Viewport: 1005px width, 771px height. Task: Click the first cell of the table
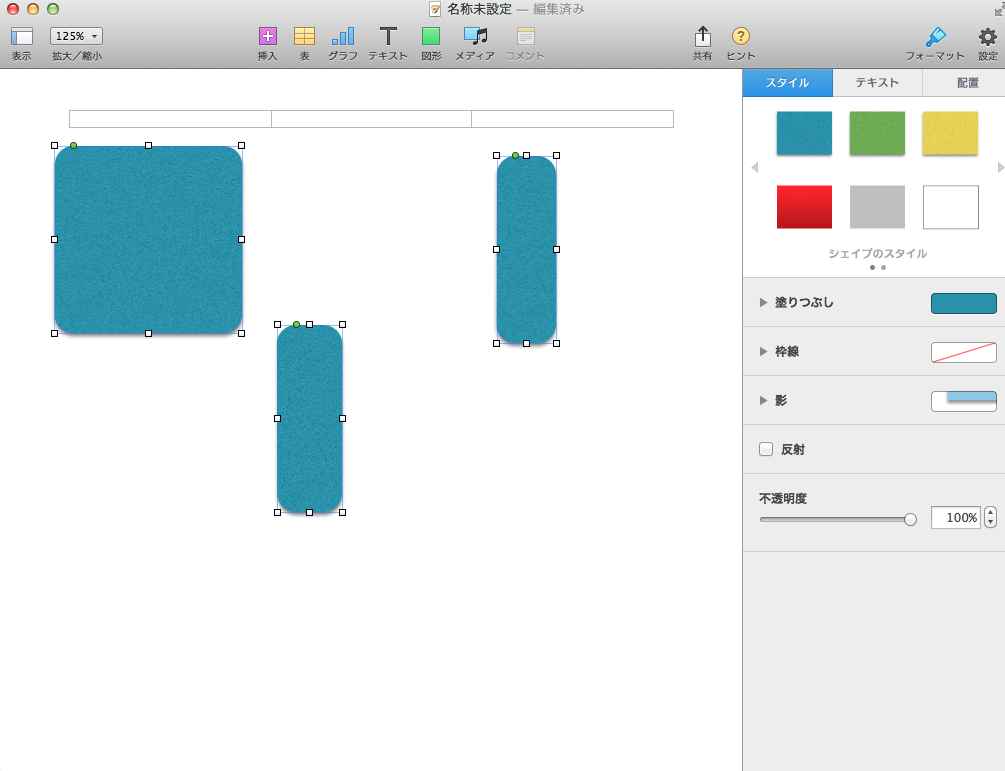pyautogui.click(x=170, y=119)
